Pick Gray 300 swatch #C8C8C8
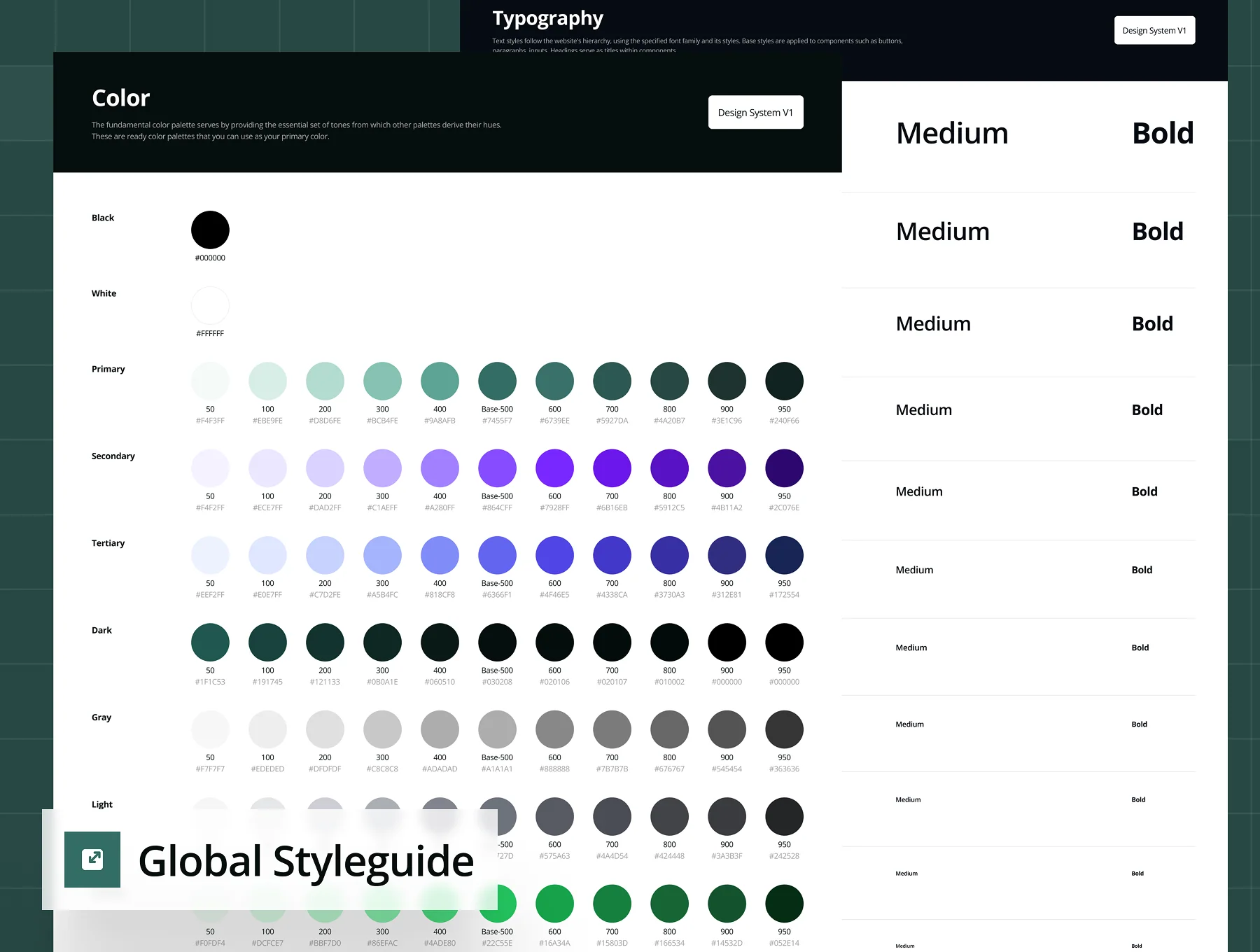Image resolution: width=1260 pixels, height=952 pixels. click(382, 729)
